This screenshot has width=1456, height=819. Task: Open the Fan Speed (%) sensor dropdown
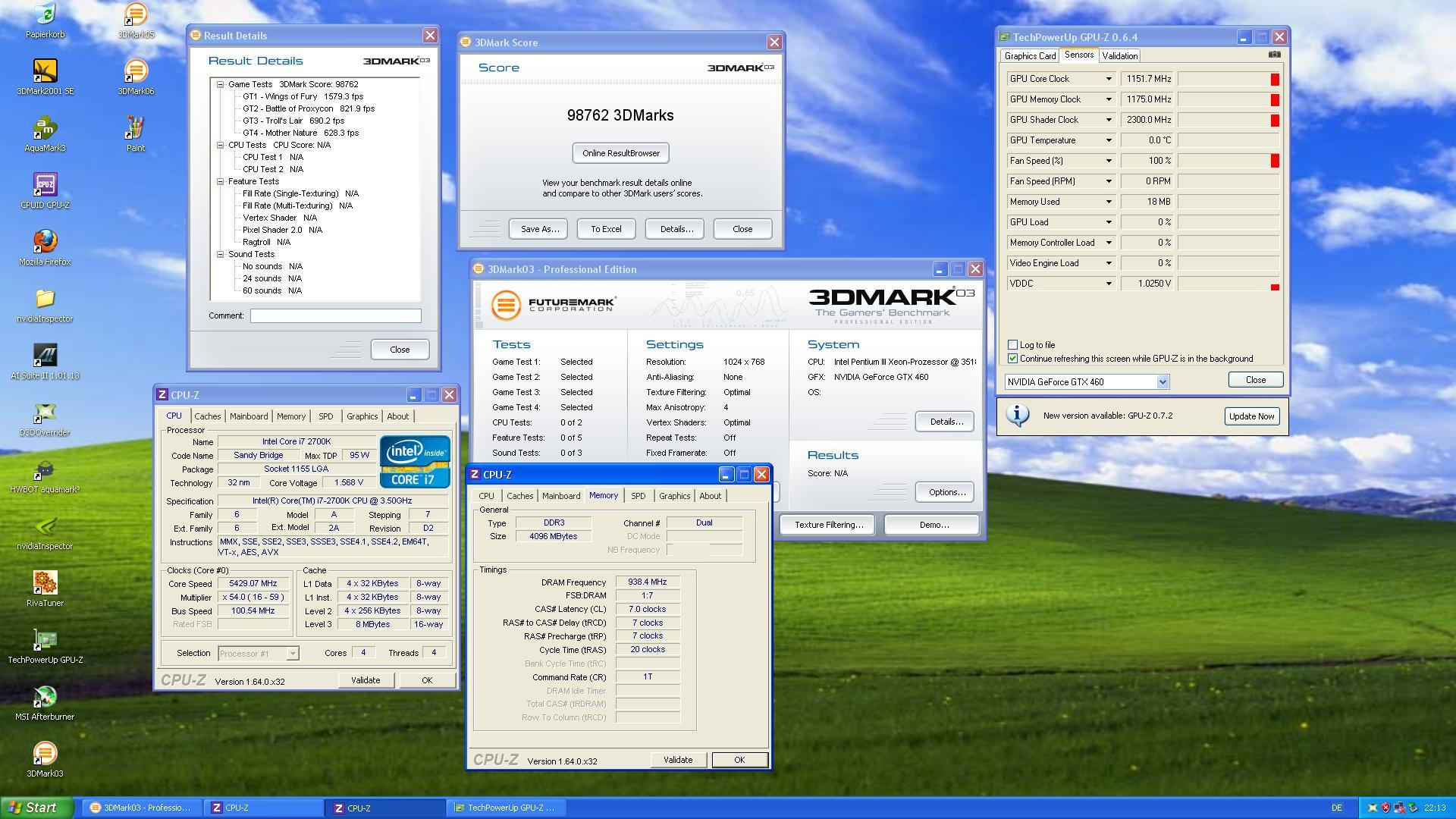point(1108,161)
